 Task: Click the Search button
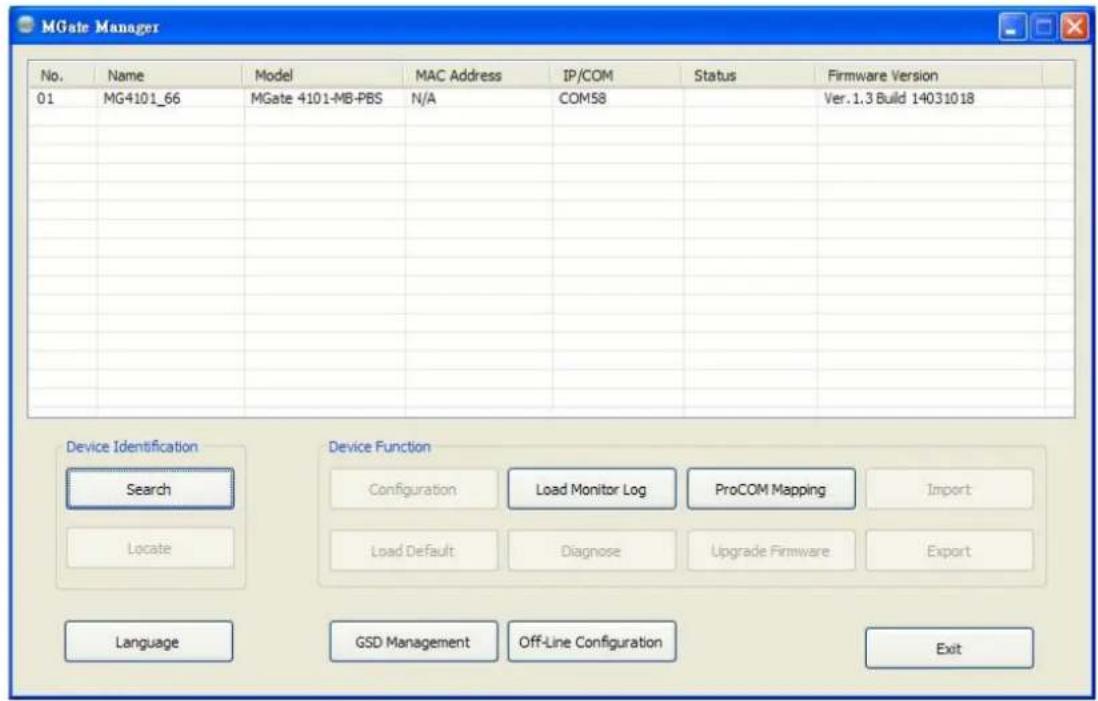pos(150,489)
